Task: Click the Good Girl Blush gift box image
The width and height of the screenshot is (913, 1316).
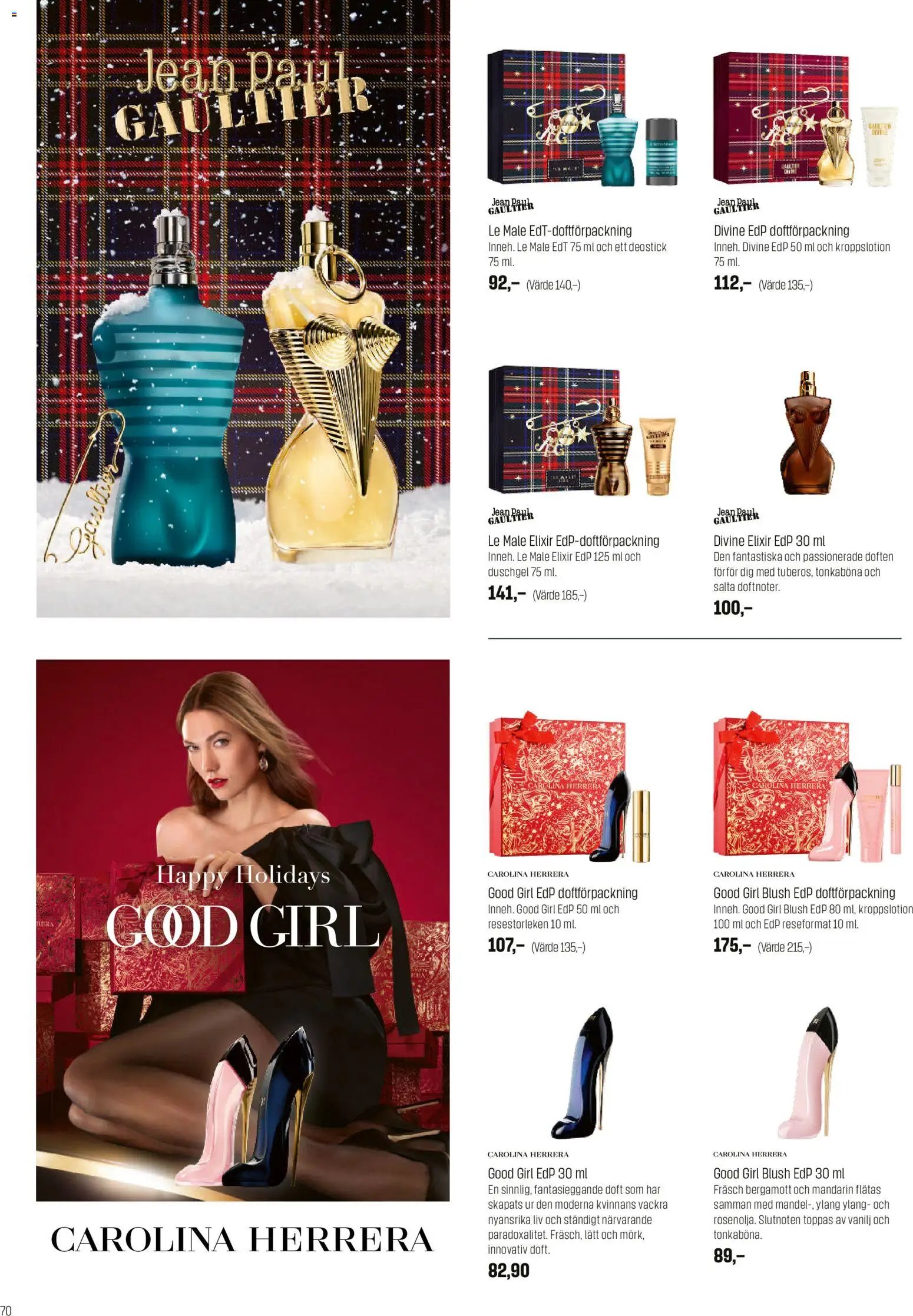Action: pos(808,787)
